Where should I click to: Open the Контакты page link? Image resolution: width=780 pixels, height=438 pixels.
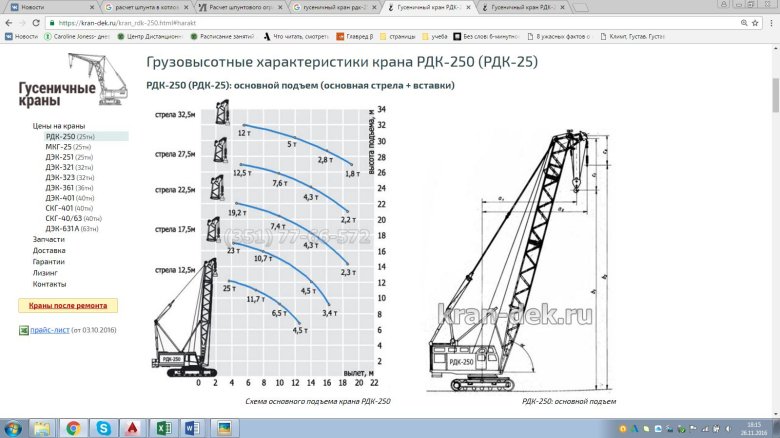[49, 284]
